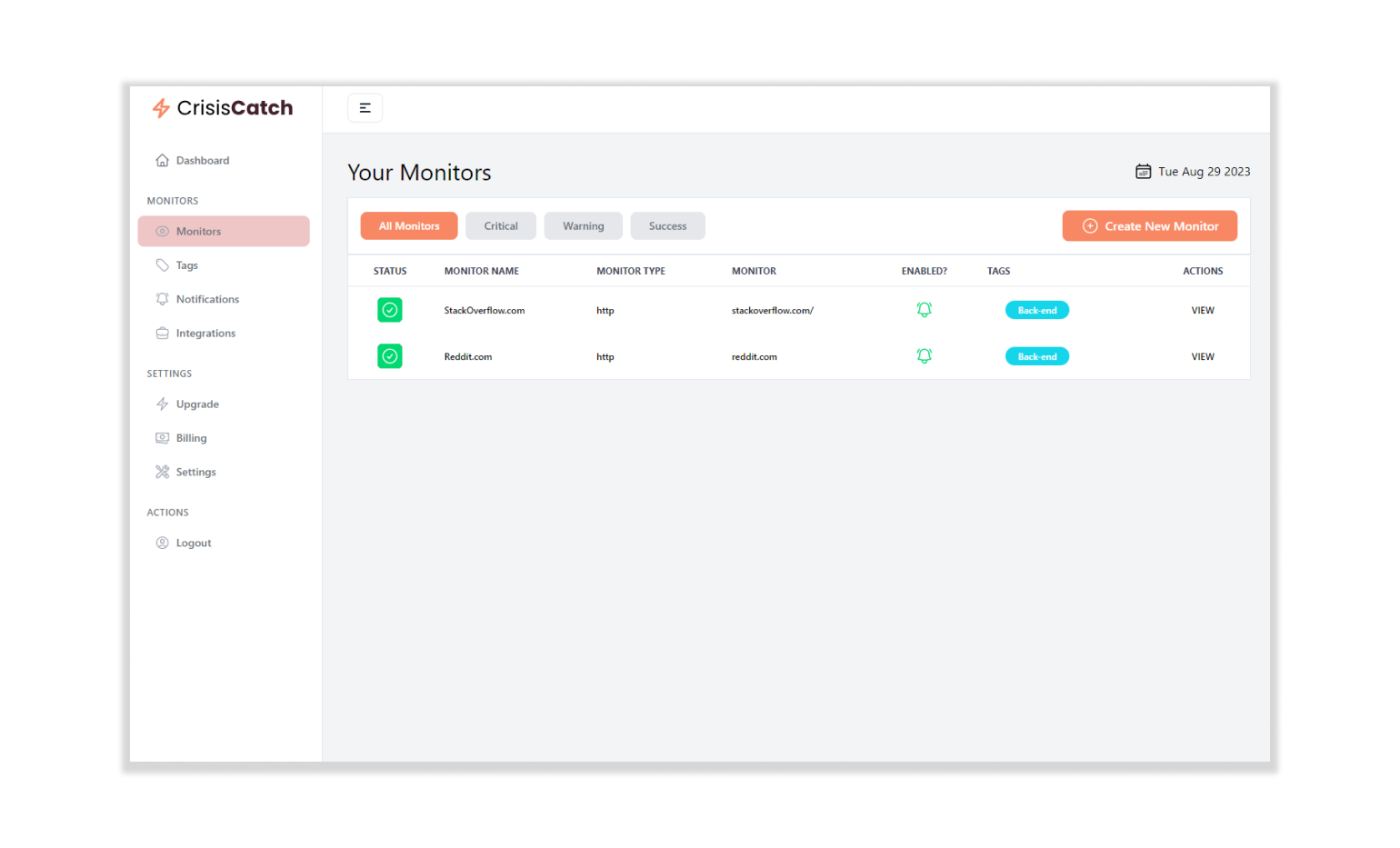1400x848 pixels.
Task: Show only Success monitors tab
Action: pyautogui.click(x=667, y=226)
